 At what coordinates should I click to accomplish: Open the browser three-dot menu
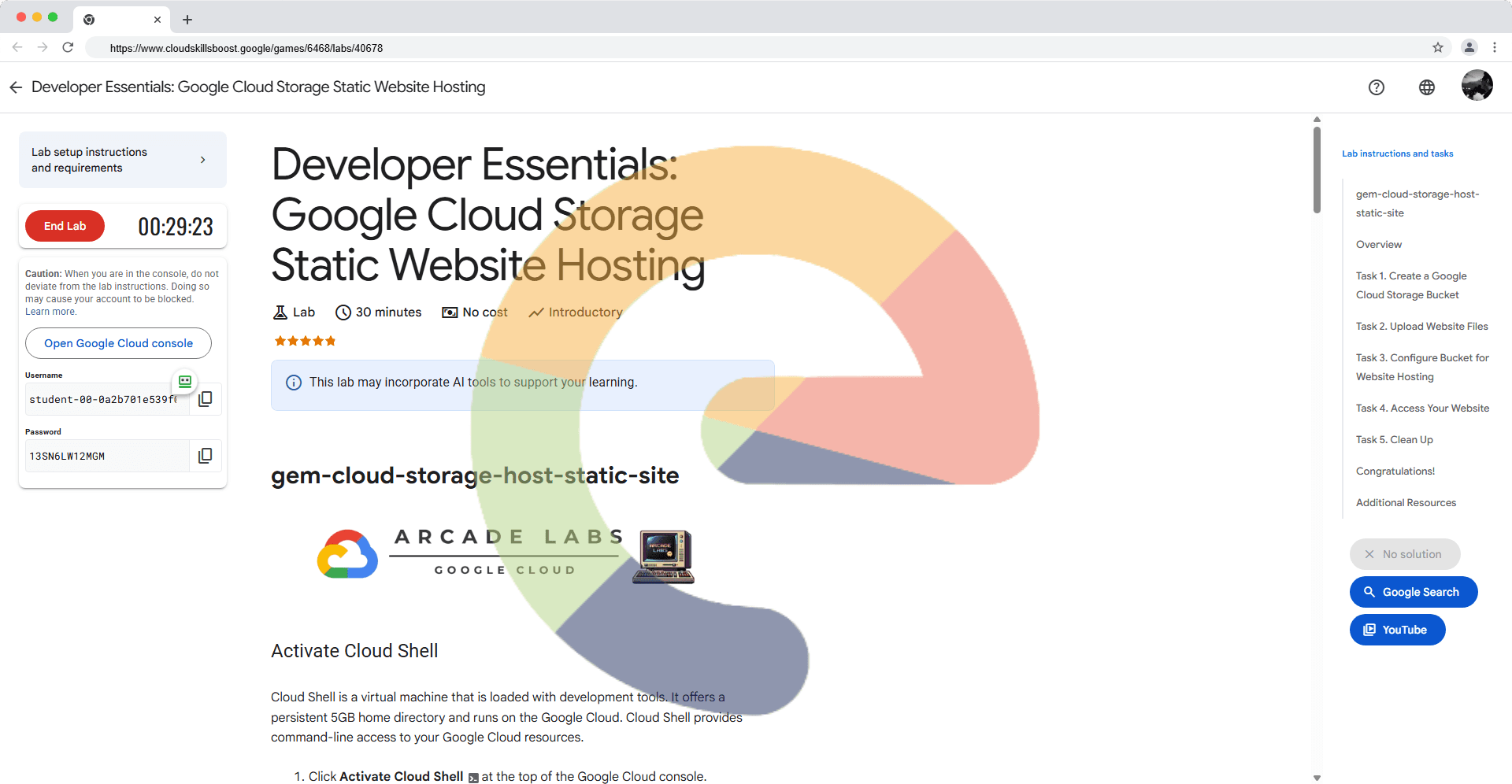(1494, 48)
